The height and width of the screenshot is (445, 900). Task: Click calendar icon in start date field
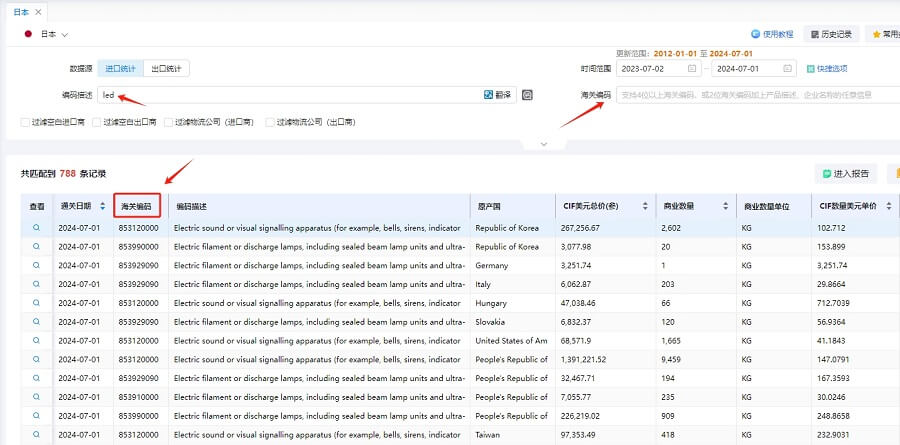(692, 68)
